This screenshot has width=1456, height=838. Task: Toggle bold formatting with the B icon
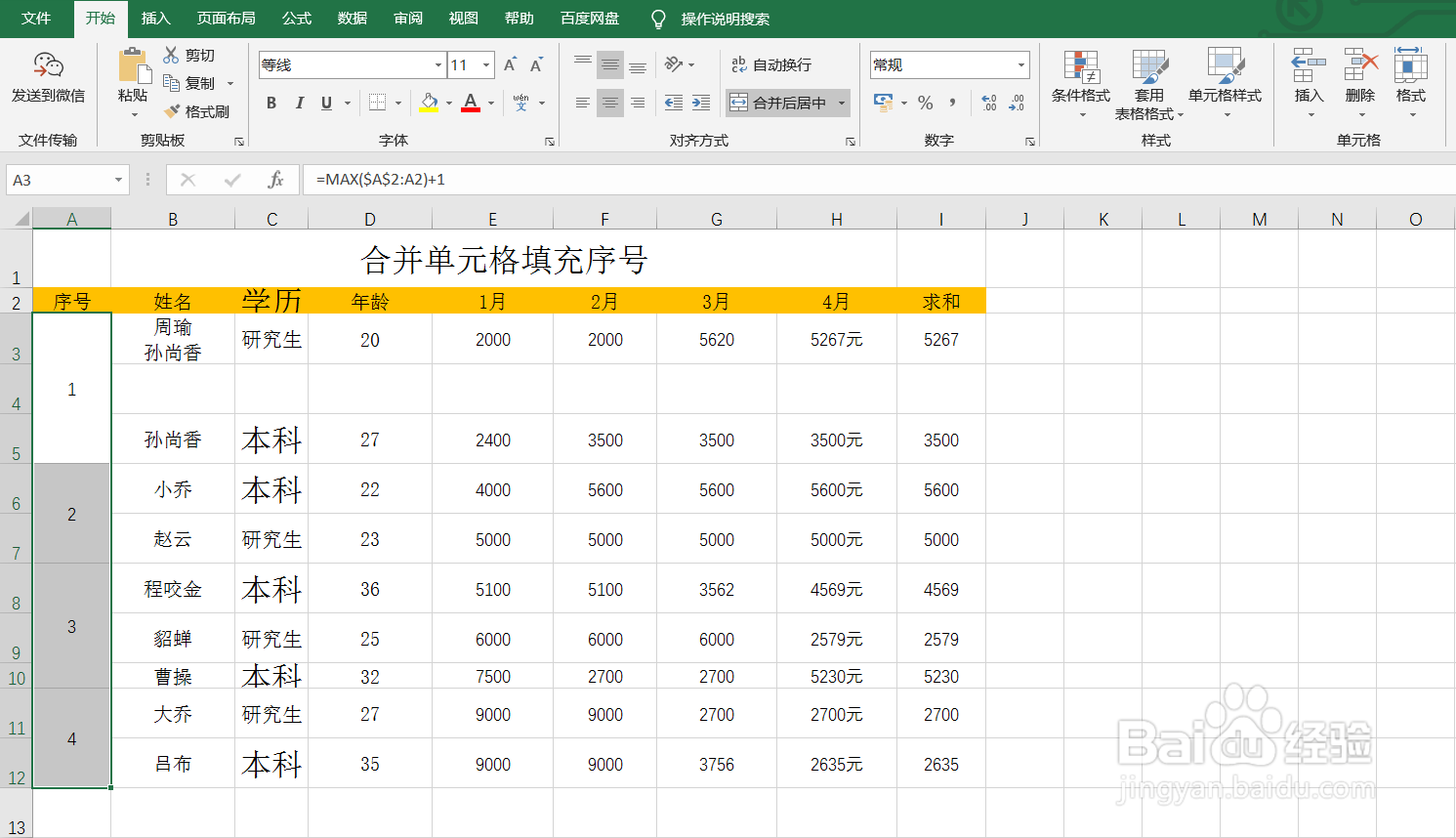pyautogui.click(x=271, y=103)
